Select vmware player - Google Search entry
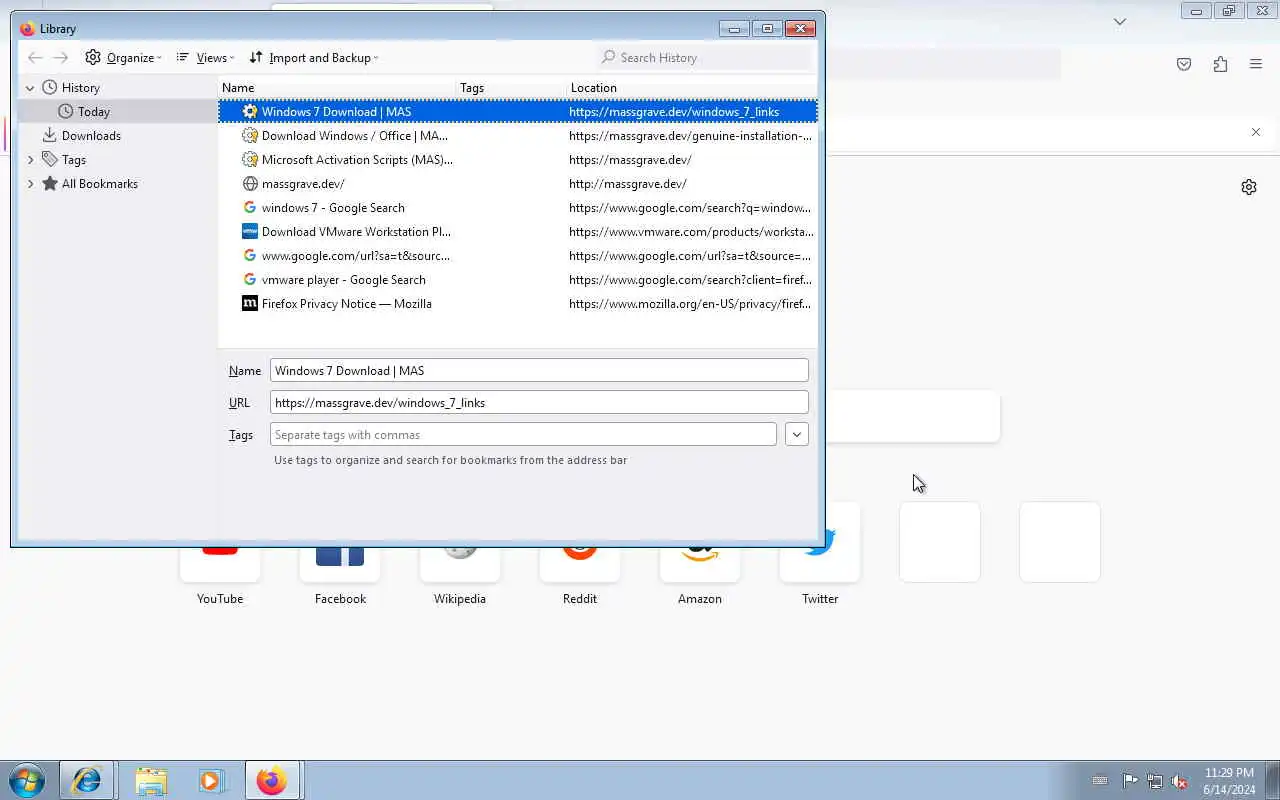 click(518, 280)
